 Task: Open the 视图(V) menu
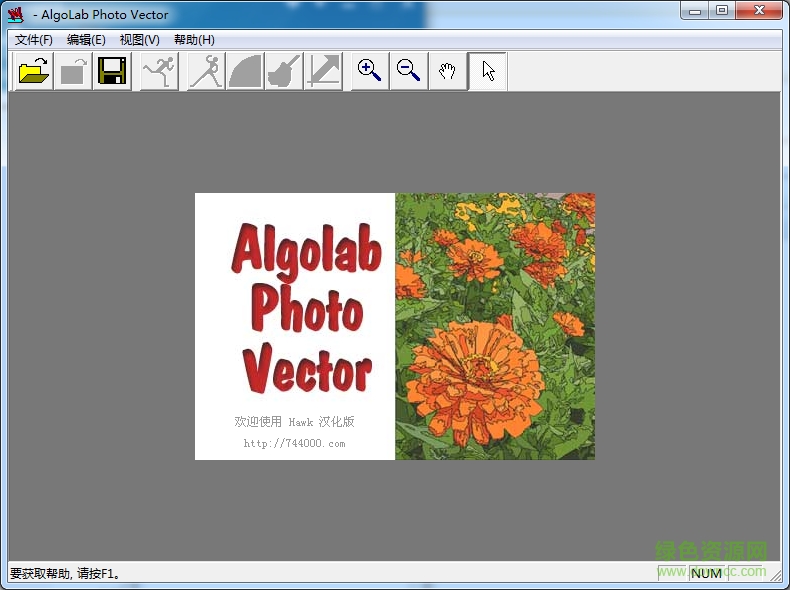coord(139,40)
